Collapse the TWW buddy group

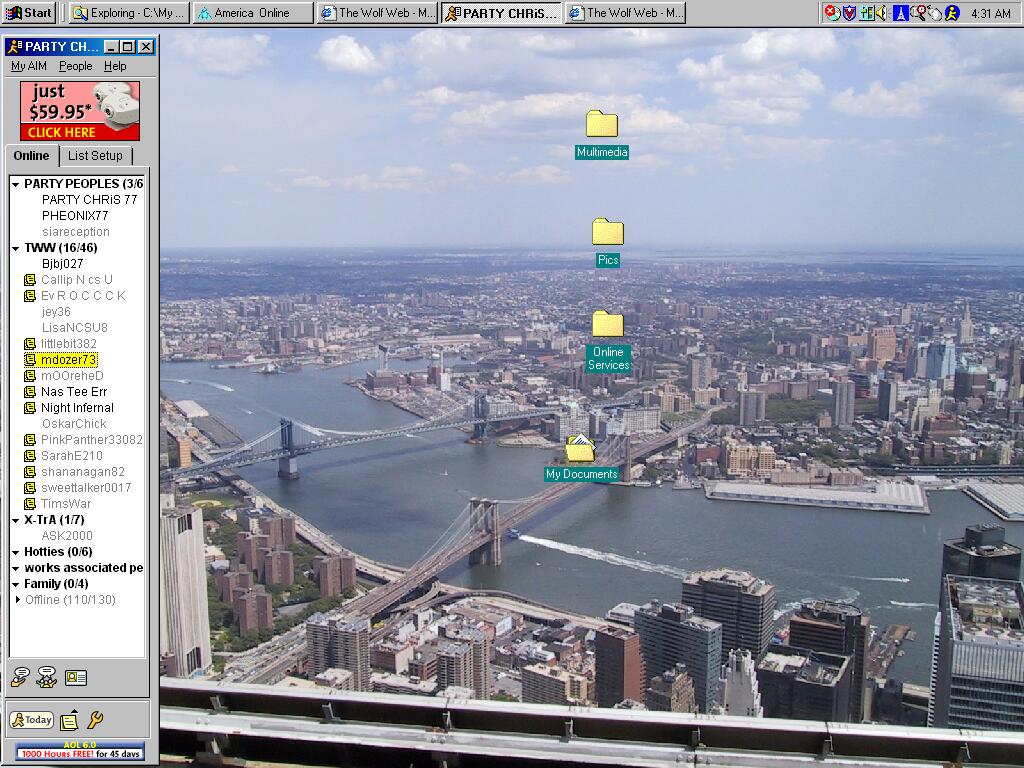tap(16, 248)
